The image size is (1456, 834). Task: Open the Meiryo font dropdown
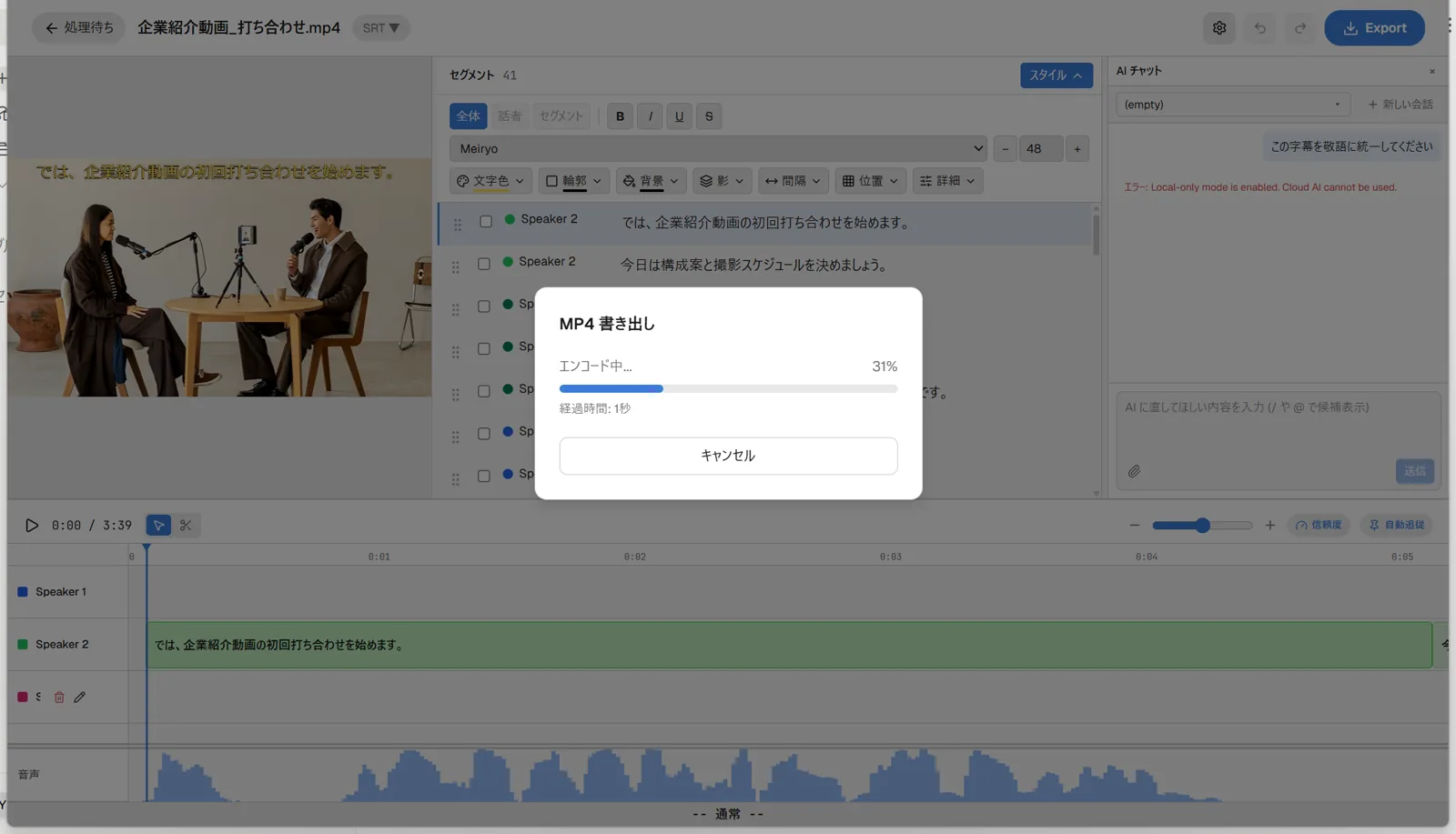[718, 148]
